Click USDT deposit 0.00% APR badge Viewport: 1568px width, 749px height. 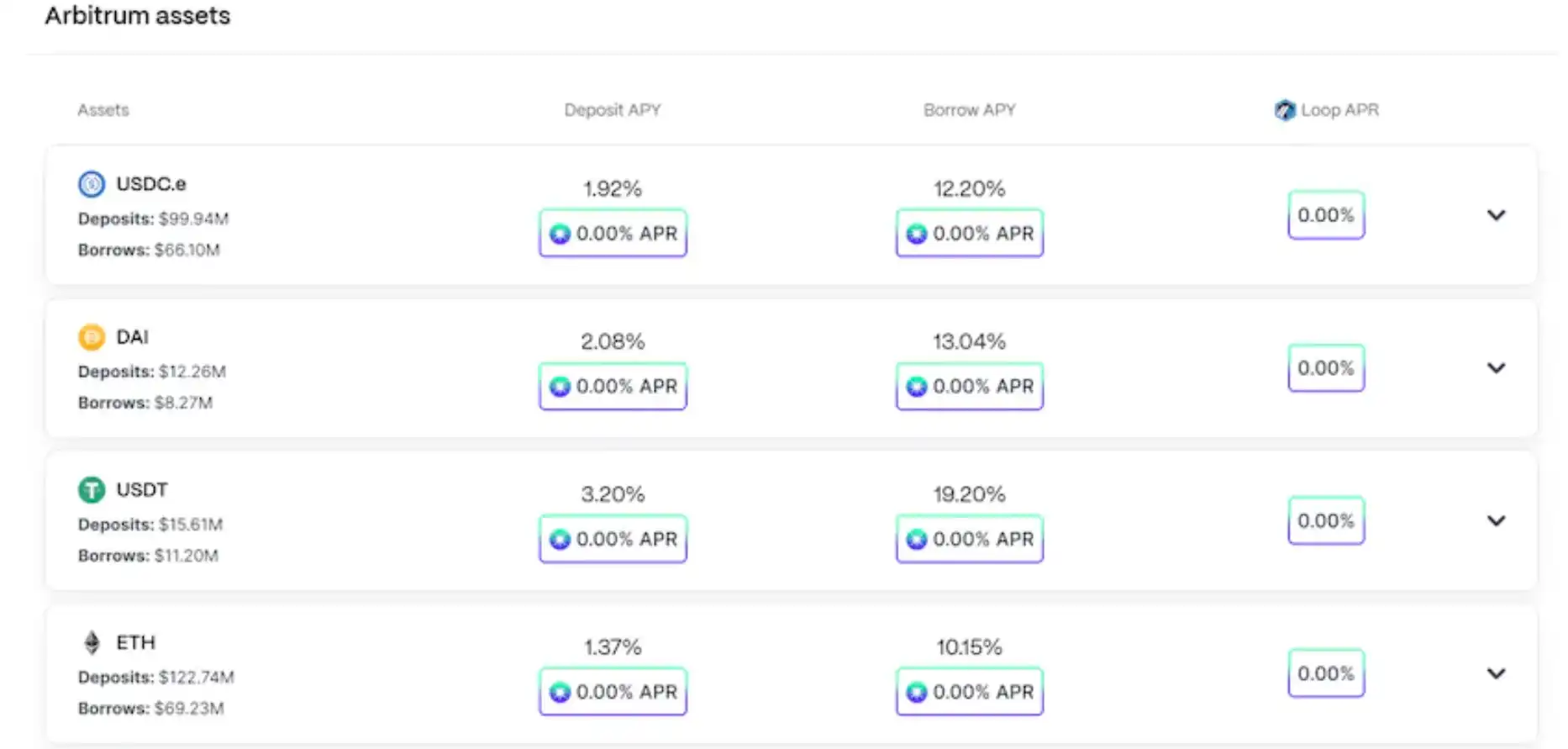(613, 539)
